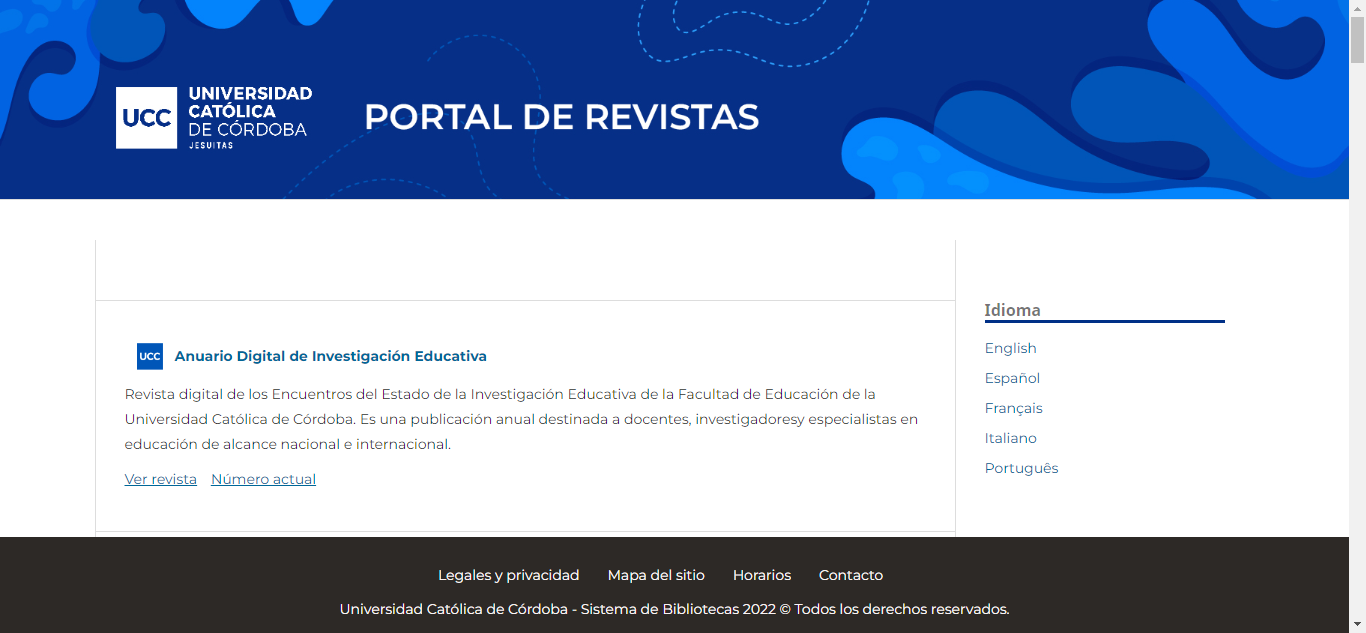The image size is (1366, 633).
Task: Click Ver revista under the journal description
Action: [x=160, y=479]
